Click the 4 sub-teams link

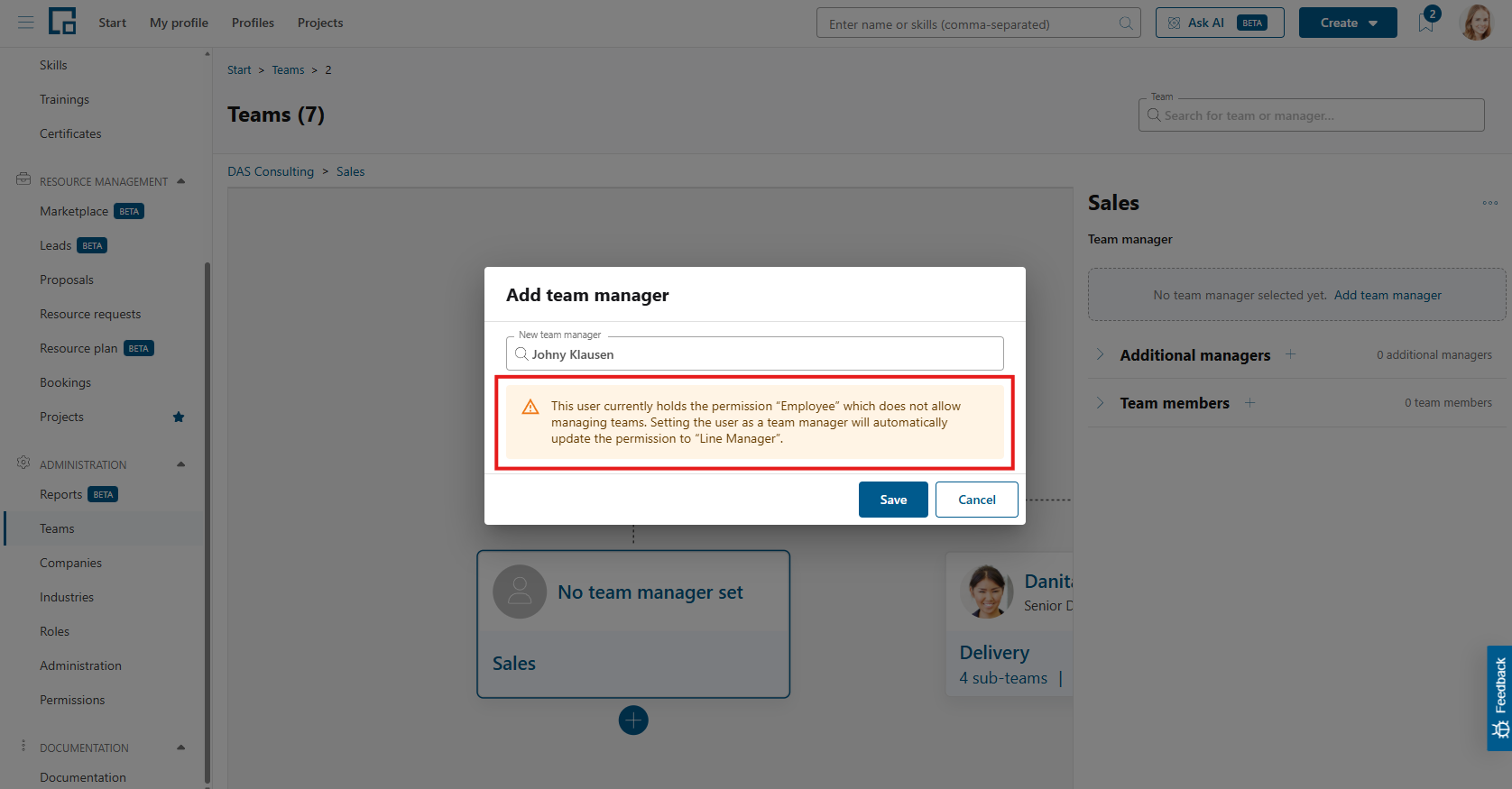(1003, 678)
